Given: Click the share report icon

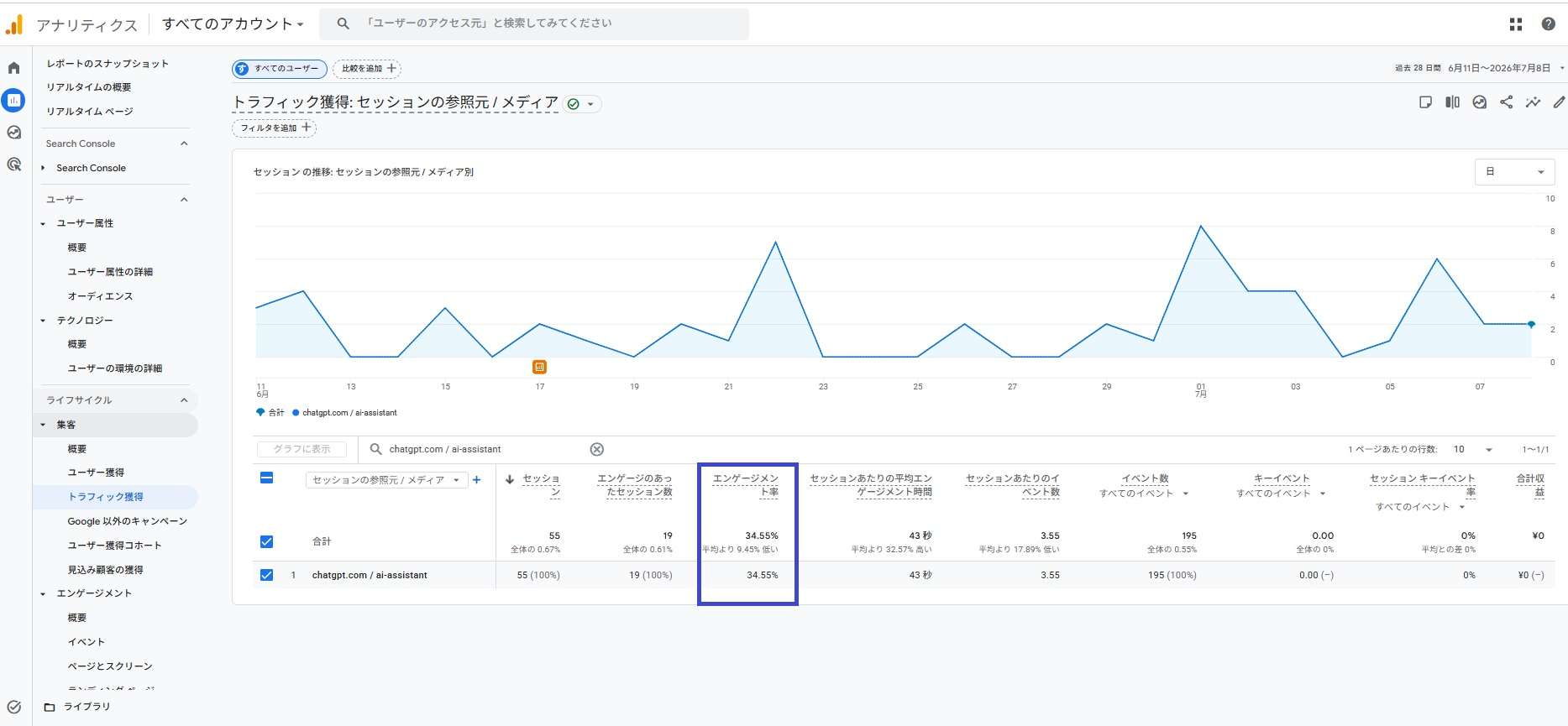Looking at the screenshot, I should point(1506,102).
